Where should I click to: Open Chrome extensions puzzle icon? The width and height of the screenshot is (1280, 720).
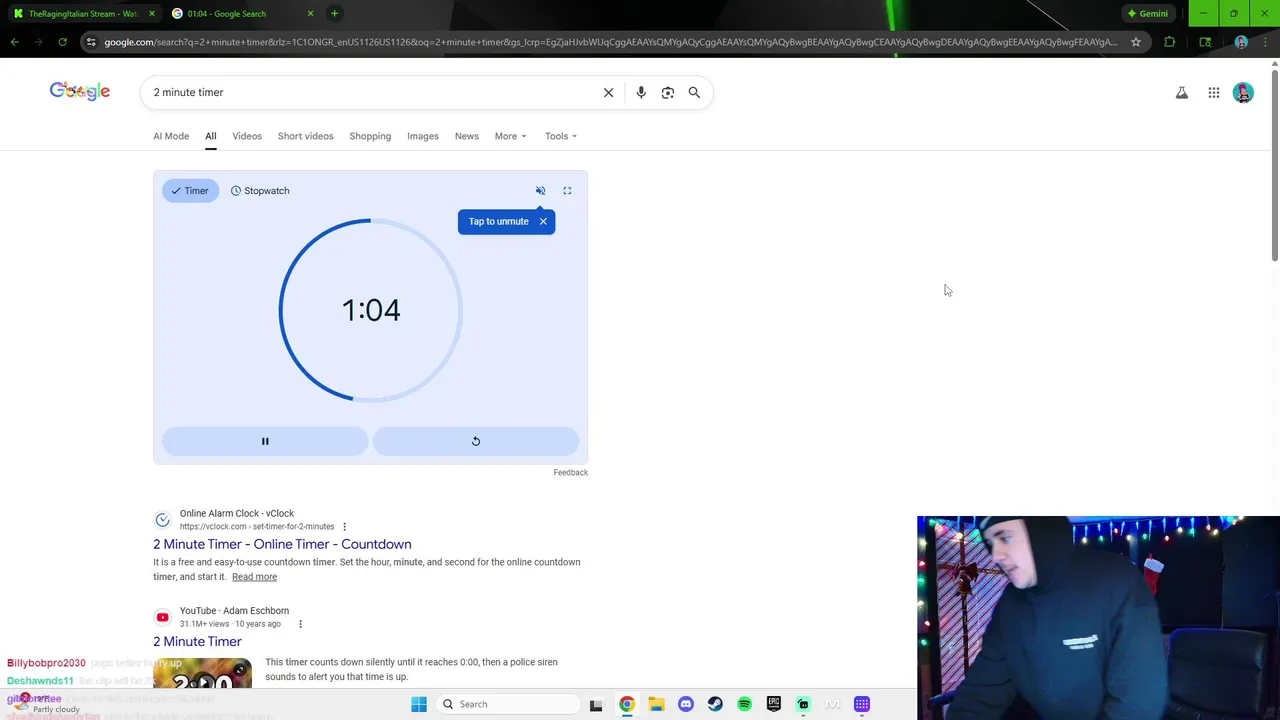point(1169,42)
